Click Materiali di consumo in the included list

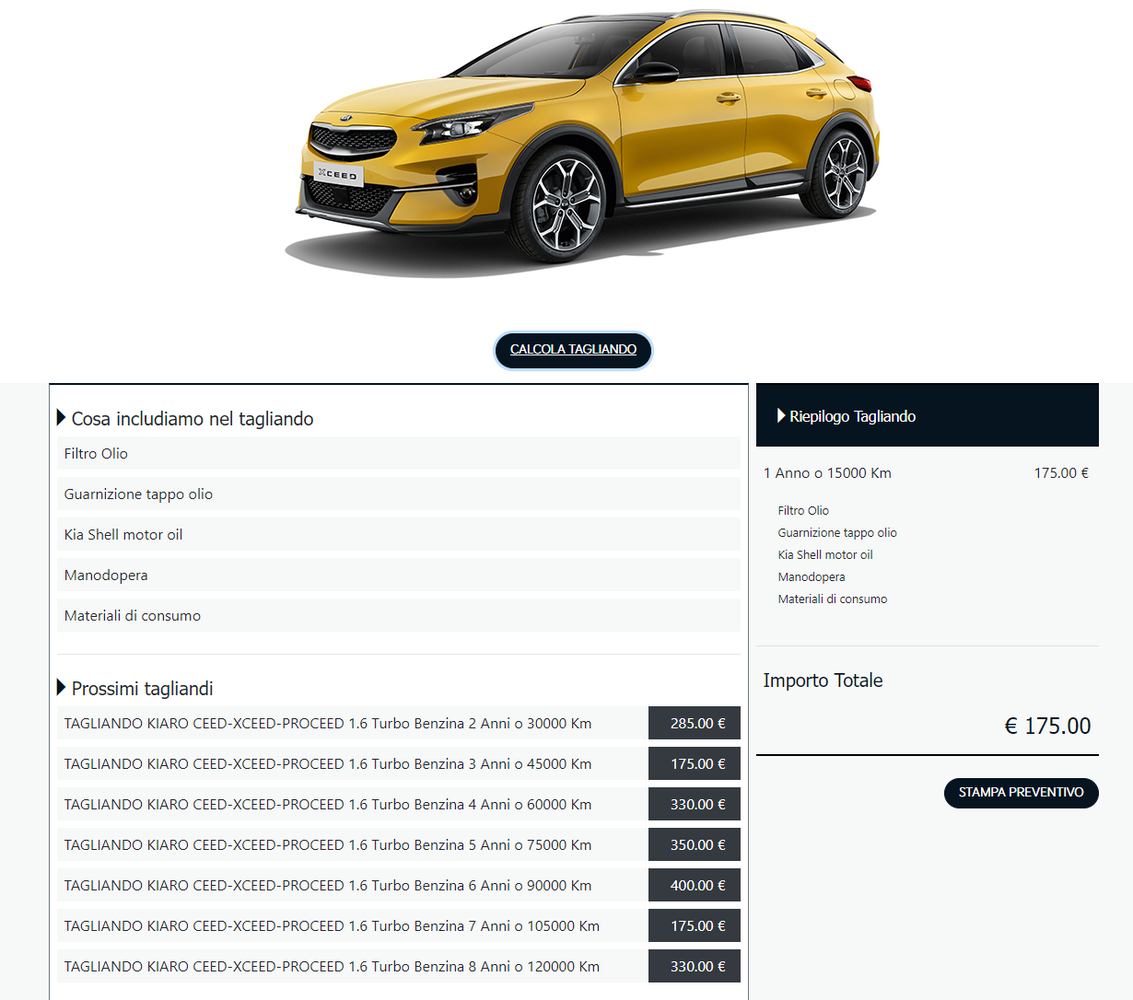coord(399,615)
